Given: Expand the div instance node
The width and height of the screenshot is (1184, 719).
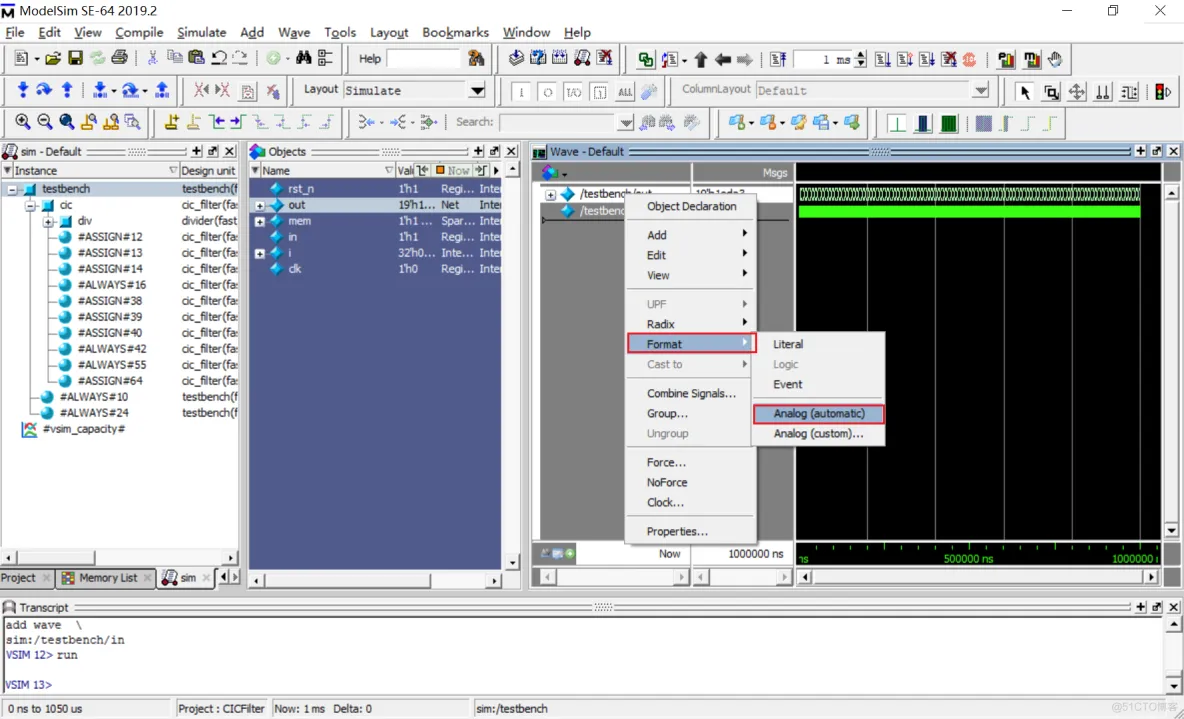Looking at the screenshot, I should 48,221.
